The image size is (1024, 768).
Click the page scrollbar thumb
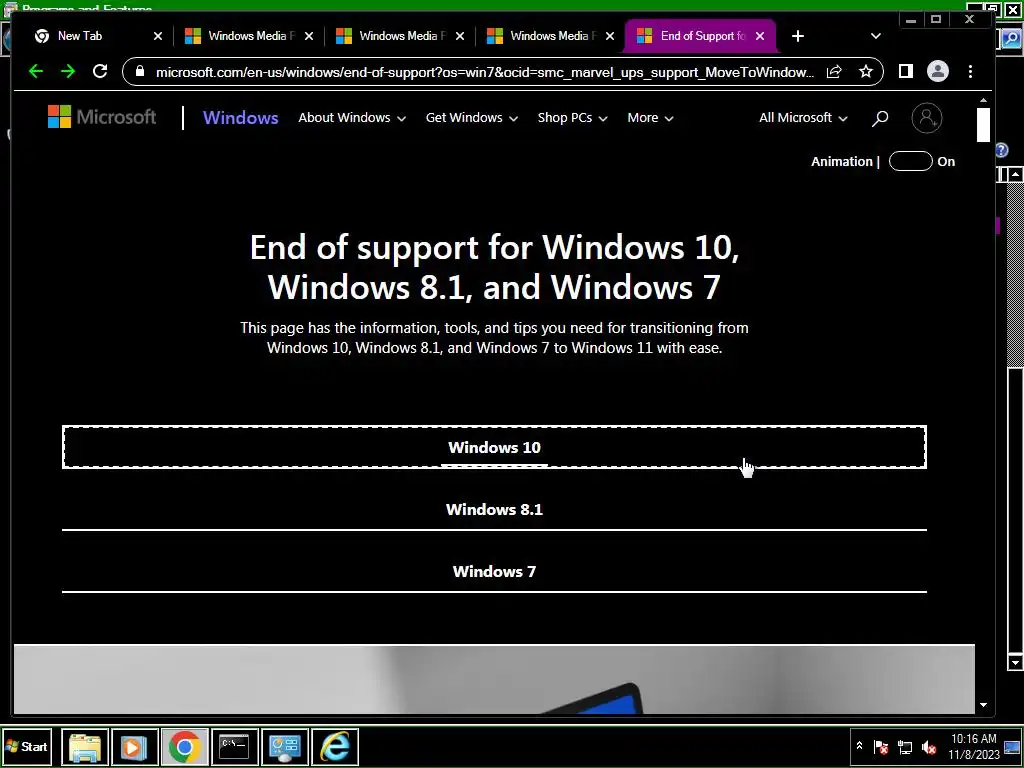pyautogui.click(x=984, y=124)
